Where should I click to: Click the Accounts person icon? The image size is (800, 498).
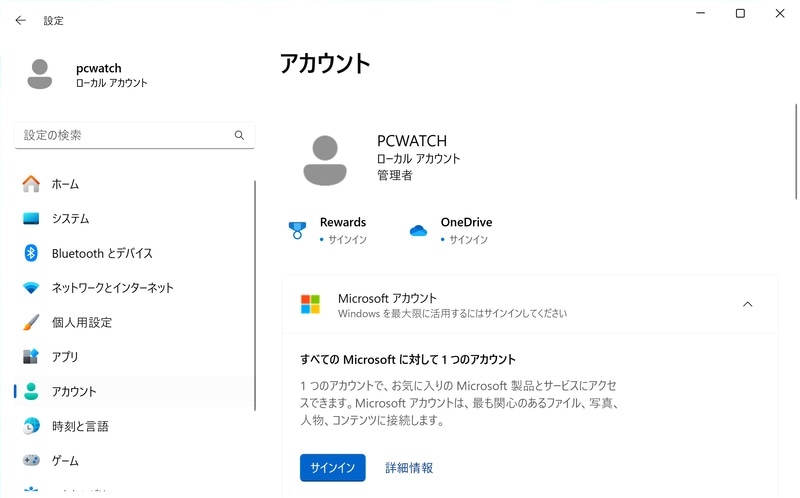(31, 391)
